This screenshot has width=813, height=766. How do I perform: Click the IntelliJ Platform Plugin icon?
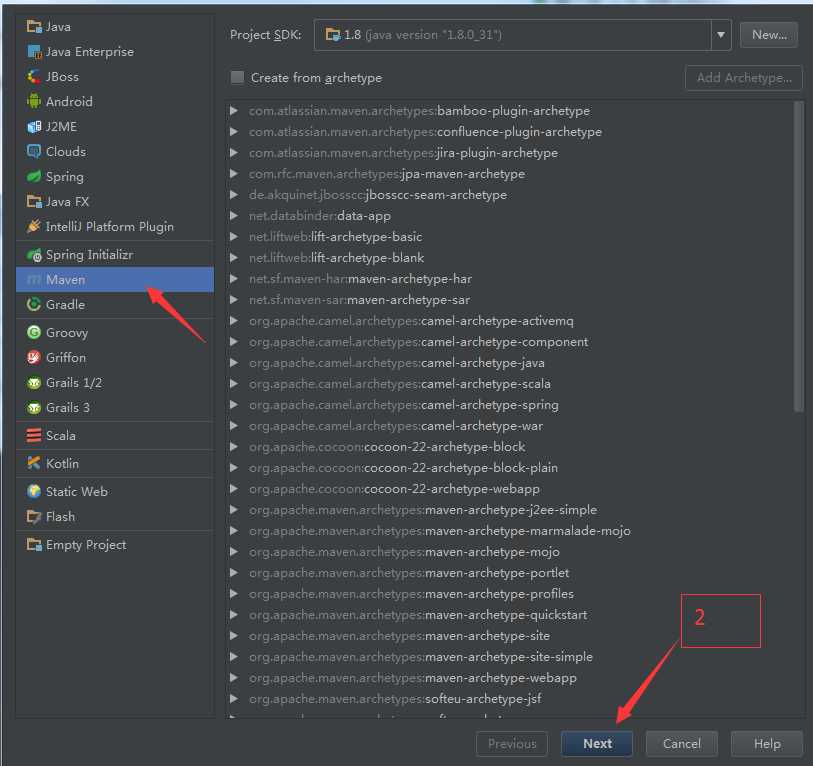point(34,226)
